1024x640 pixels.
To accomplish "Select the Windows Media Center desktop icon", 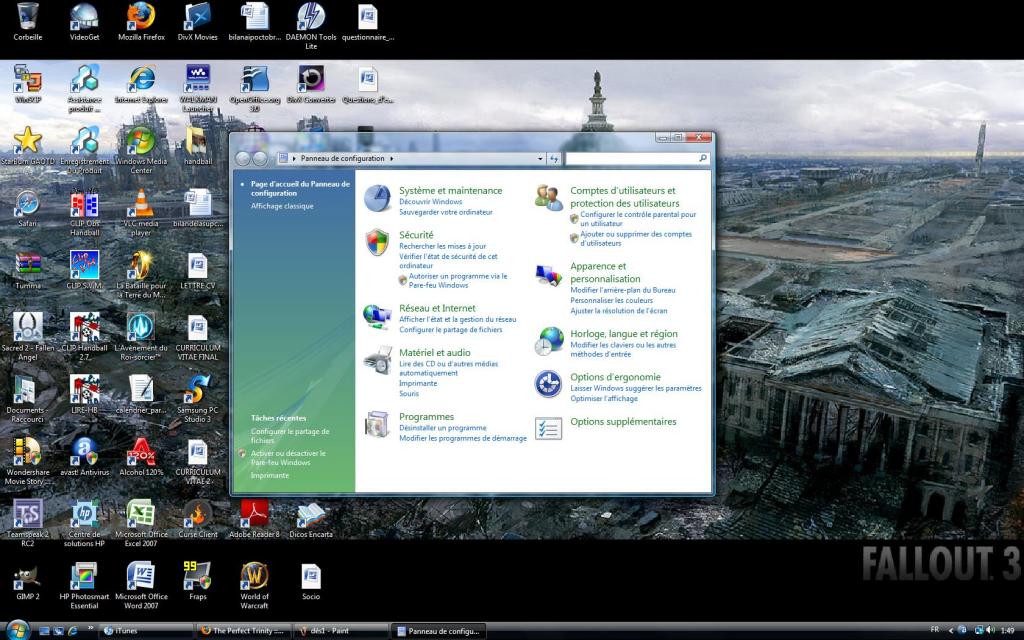I will pyautogui.click(x=140, y=151).
